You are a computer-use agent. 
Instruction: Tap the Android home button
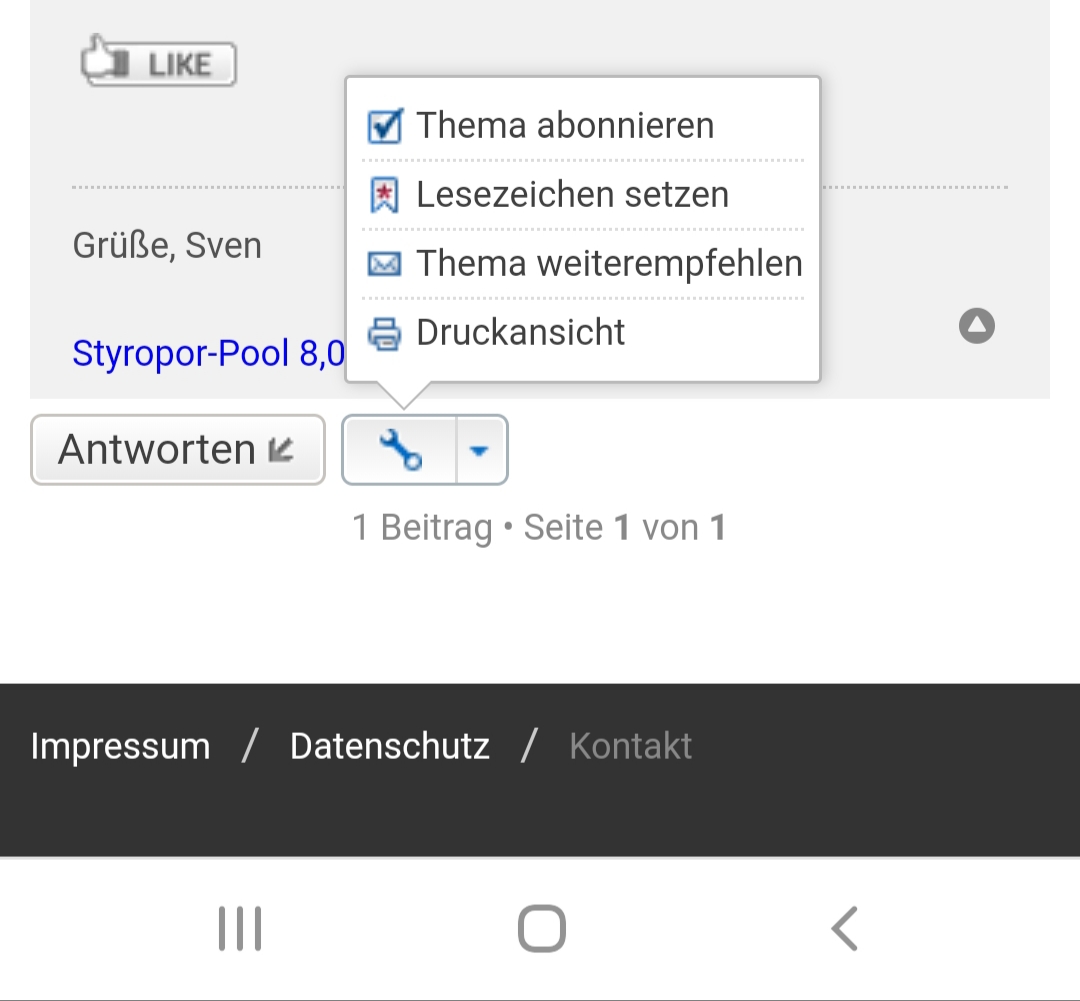click(x=542, y=929)
